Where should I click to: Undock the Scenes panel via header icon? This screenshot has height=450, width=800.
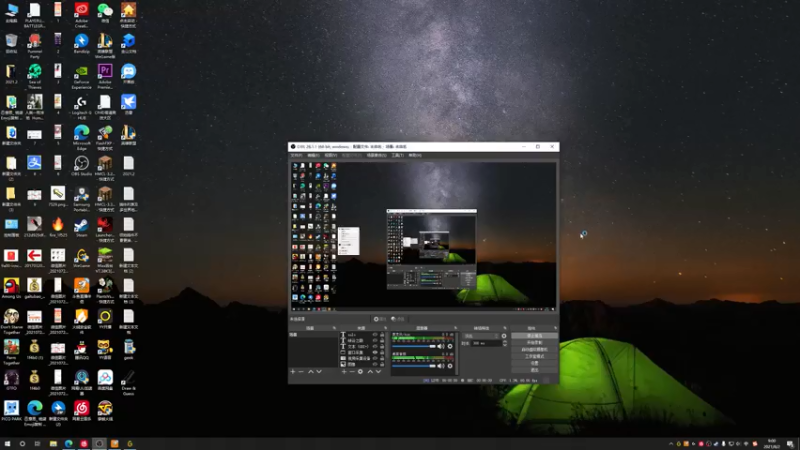pos(334,328)
